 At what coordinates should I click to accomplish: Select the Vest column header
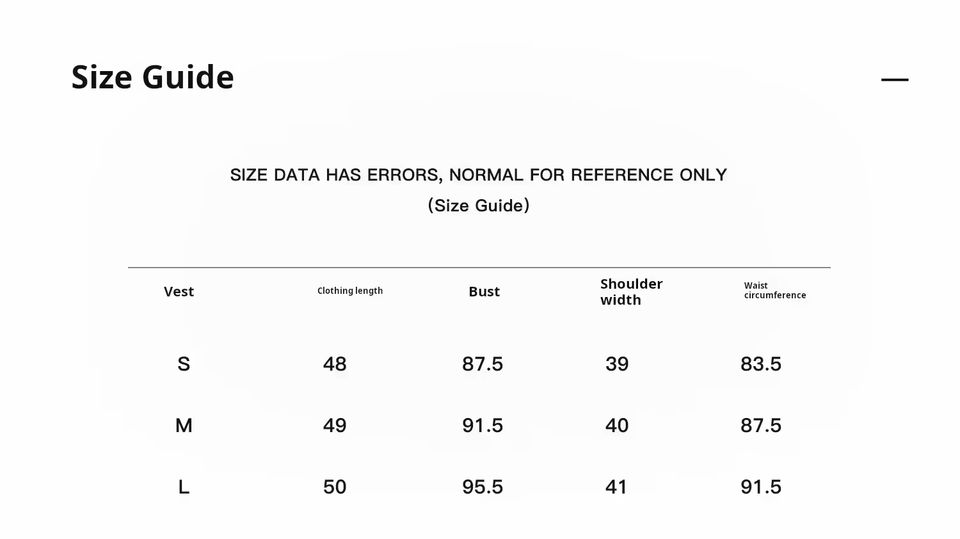[x=179, y=292]
